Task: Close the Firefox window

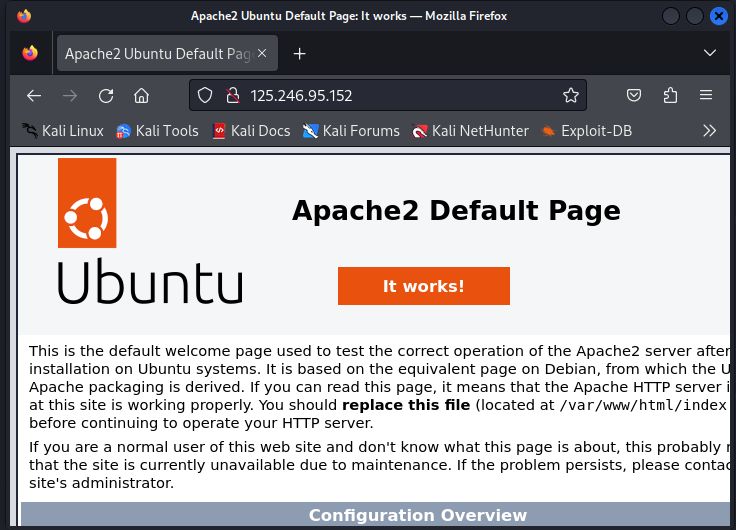Action: 719,16
